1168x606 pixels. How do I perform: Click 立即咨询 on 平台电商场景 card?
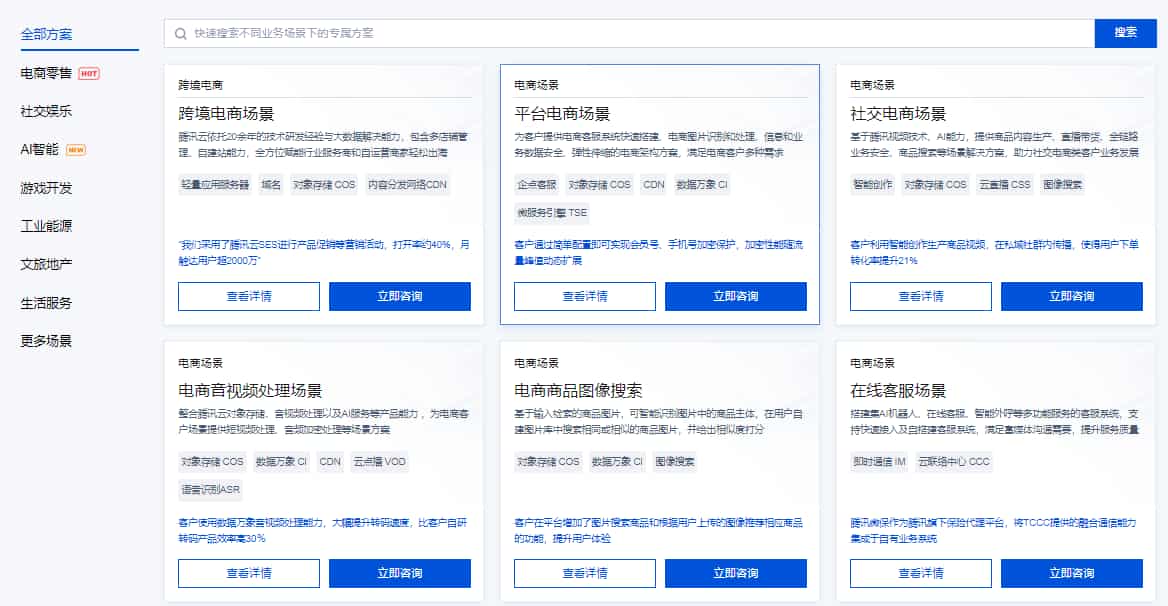735,296
